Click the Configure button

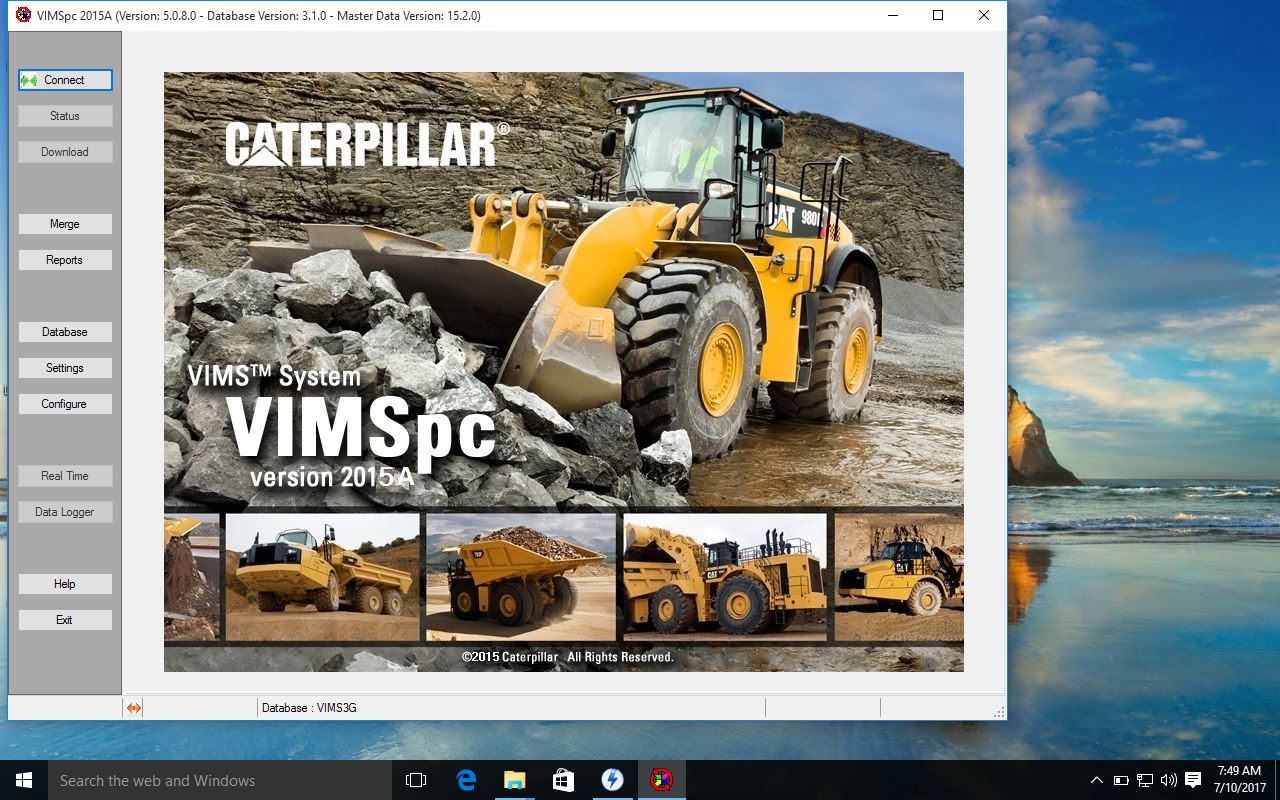click(65, 404)
